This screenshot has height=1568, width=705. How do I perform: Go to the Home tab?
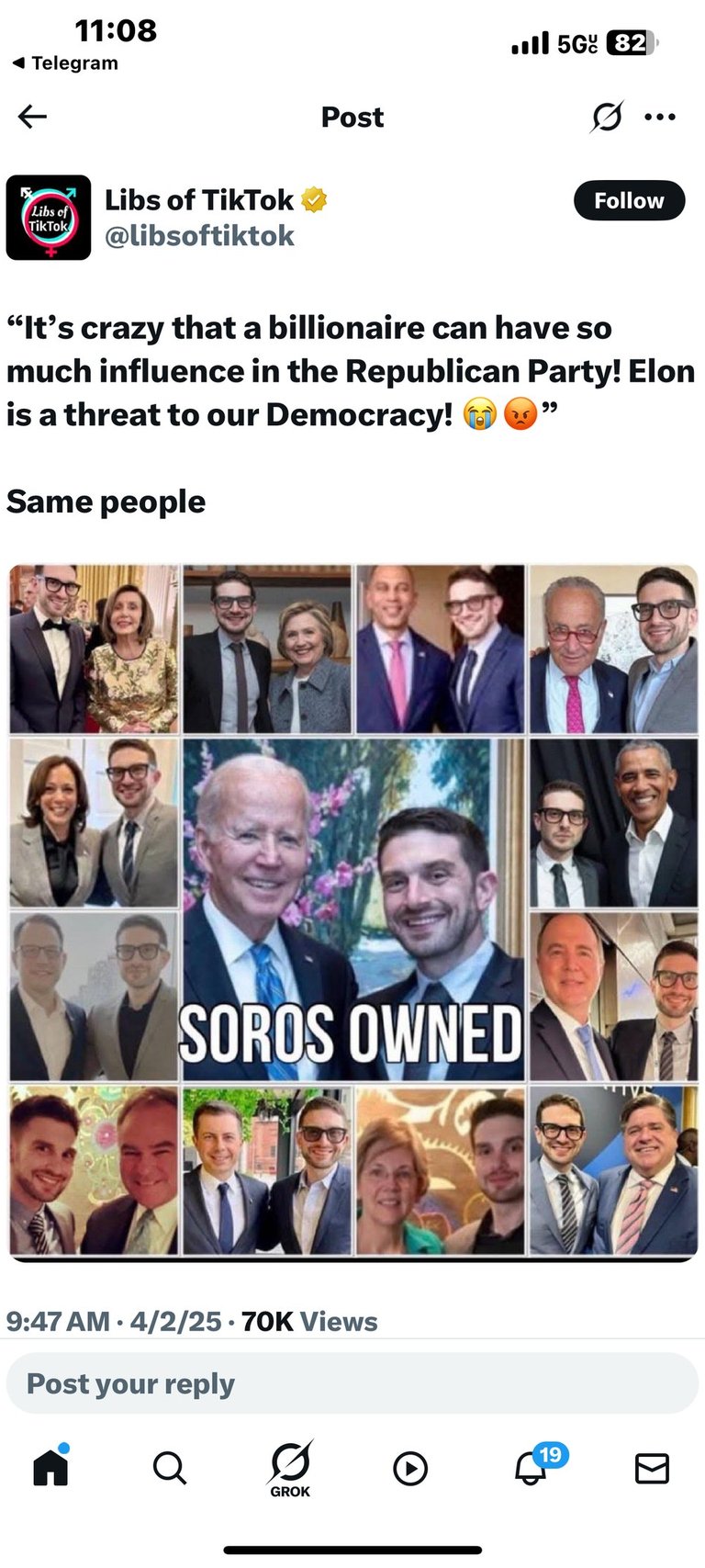pos(50,1466)
